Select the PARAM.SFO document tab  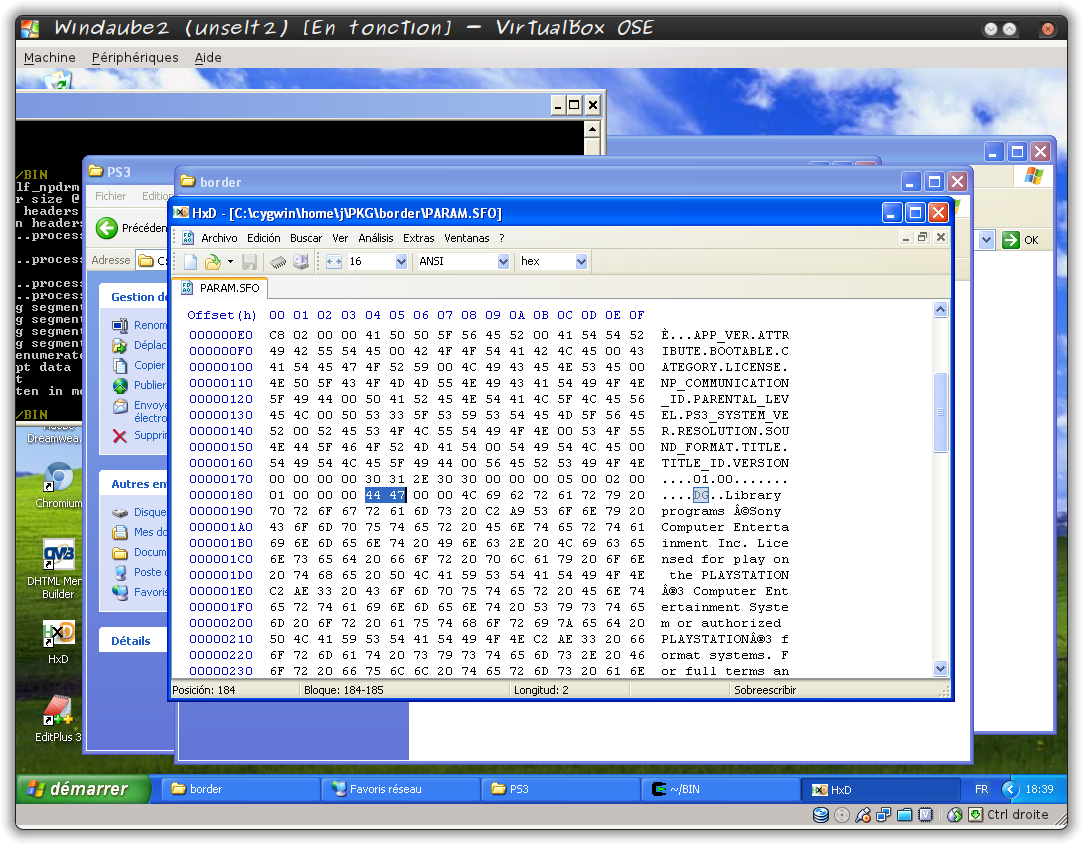pos(220,288)
